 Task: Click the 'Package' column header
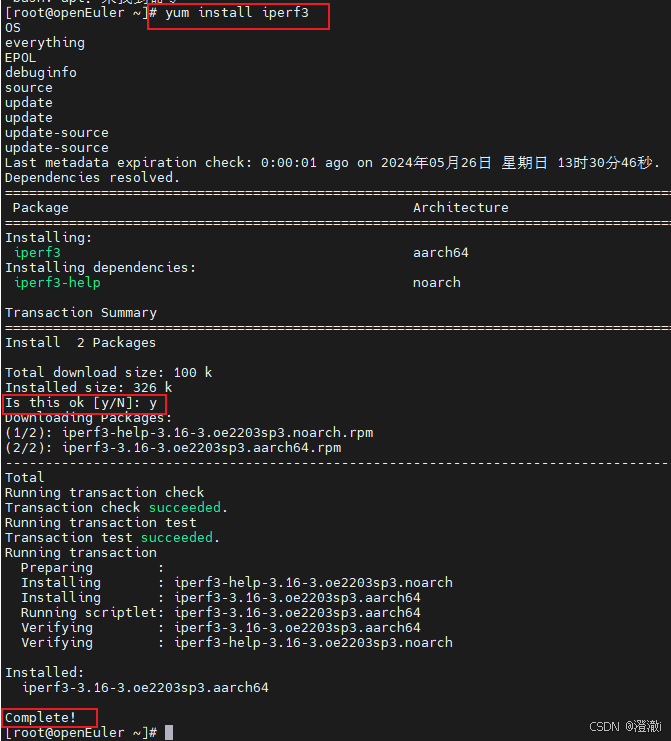[x=41, y=208]
